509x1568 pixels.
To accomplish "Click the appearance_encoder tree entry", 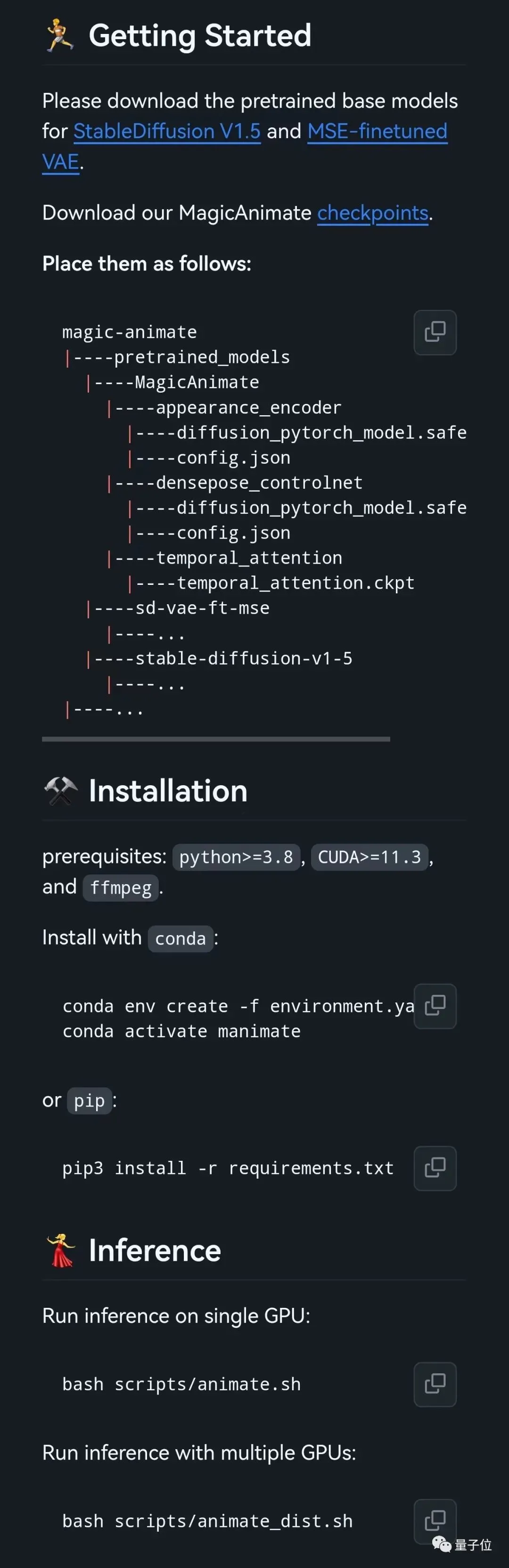I will [248, 408].
